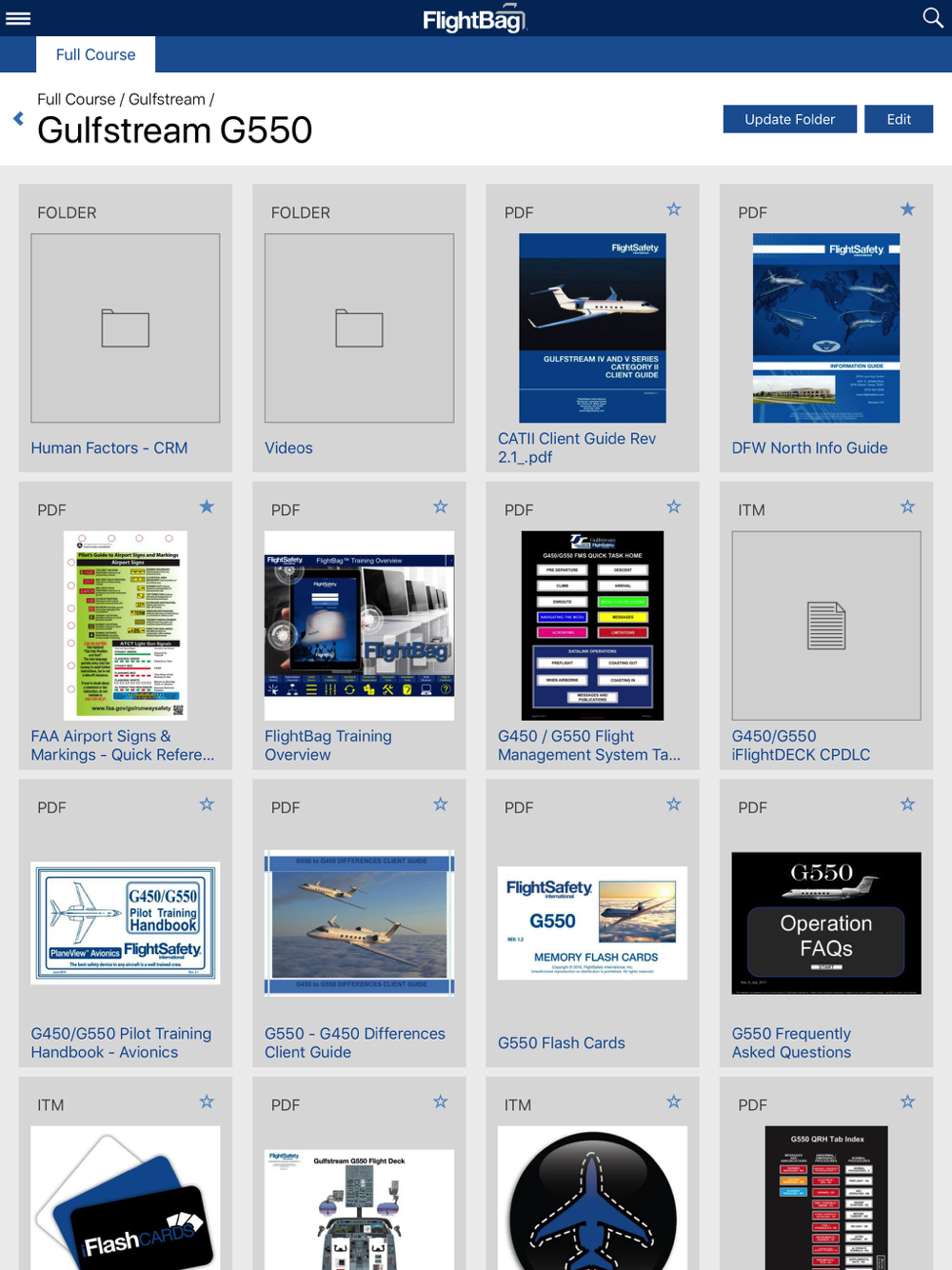The height and width of the screenshot is (1270, 952).
Task: Click G450 / G550 Flight Management System title
Action: (x=589, y=745)
